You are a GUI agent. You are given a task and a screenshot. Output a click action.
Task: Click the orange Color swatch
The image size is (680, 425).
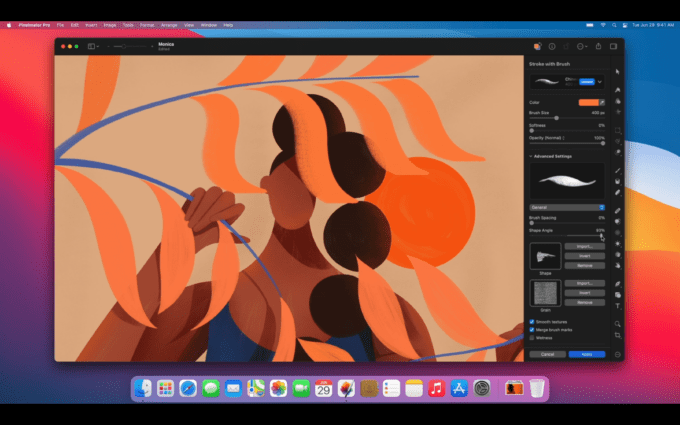tap(587, 102)
